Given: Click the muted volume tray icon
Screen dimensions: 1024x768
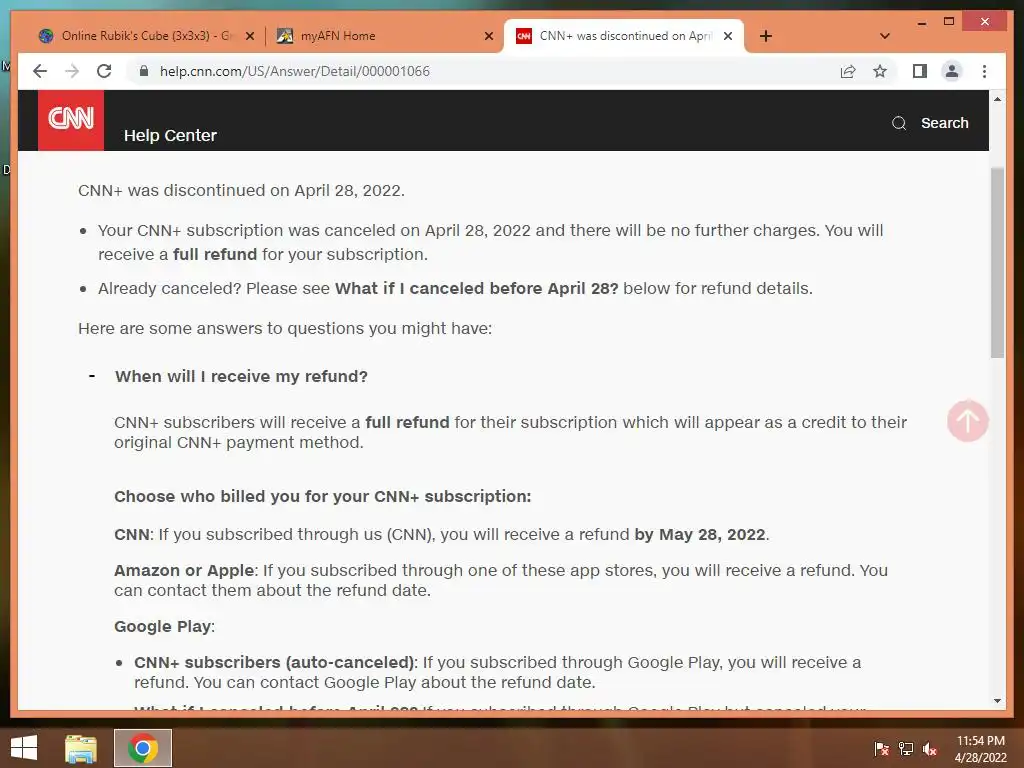Looking at the screenshot, I should pyautogui.click(x=930, y=748).
